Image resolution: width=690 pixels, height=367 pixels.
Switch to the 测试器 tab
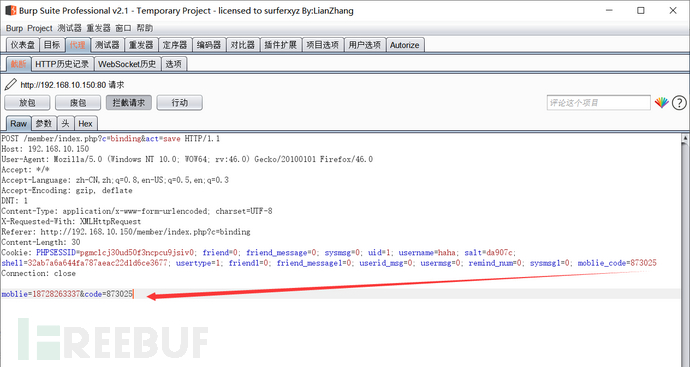click(107, 45)
